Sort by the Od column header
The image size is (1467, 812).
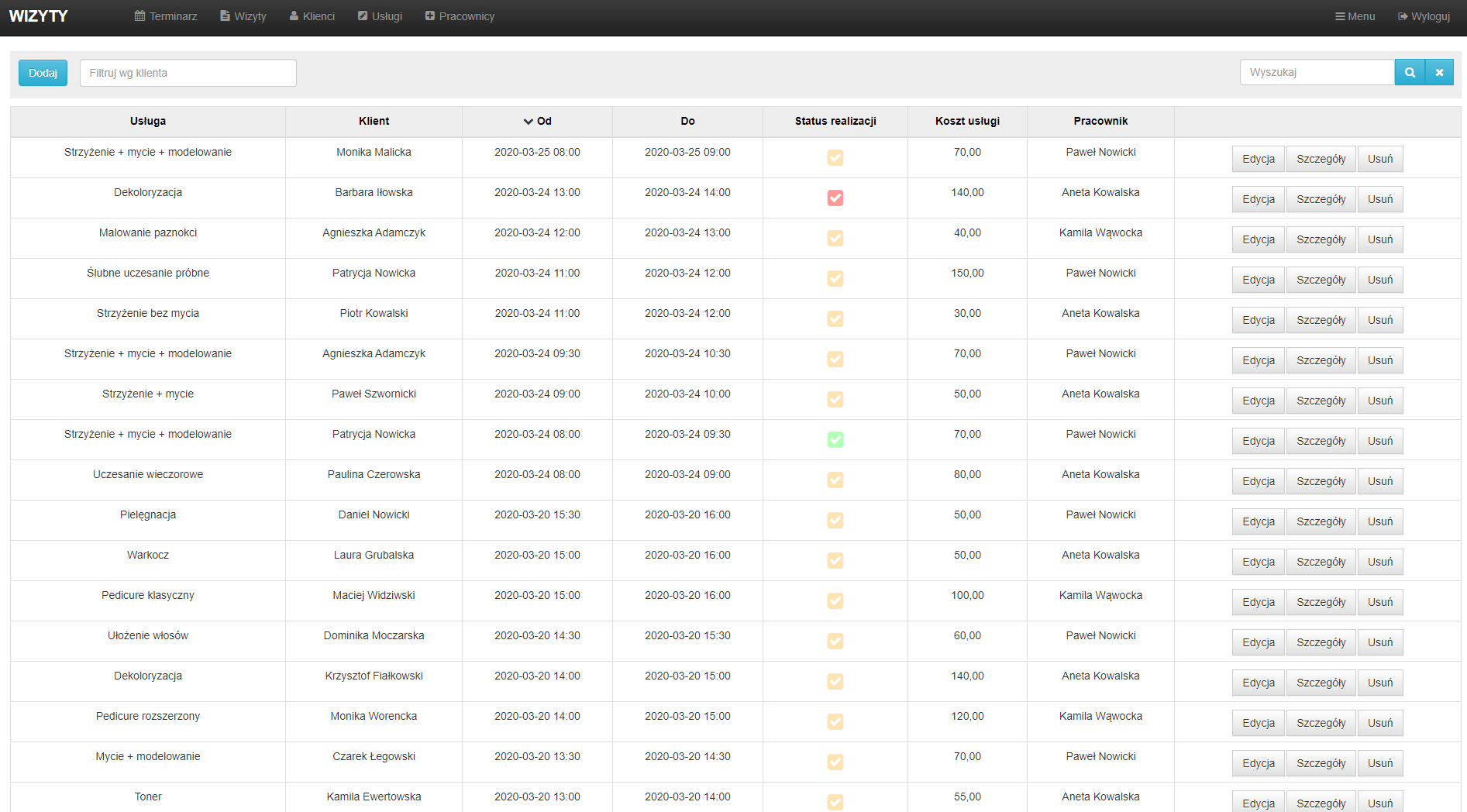(x=537, y=122)
